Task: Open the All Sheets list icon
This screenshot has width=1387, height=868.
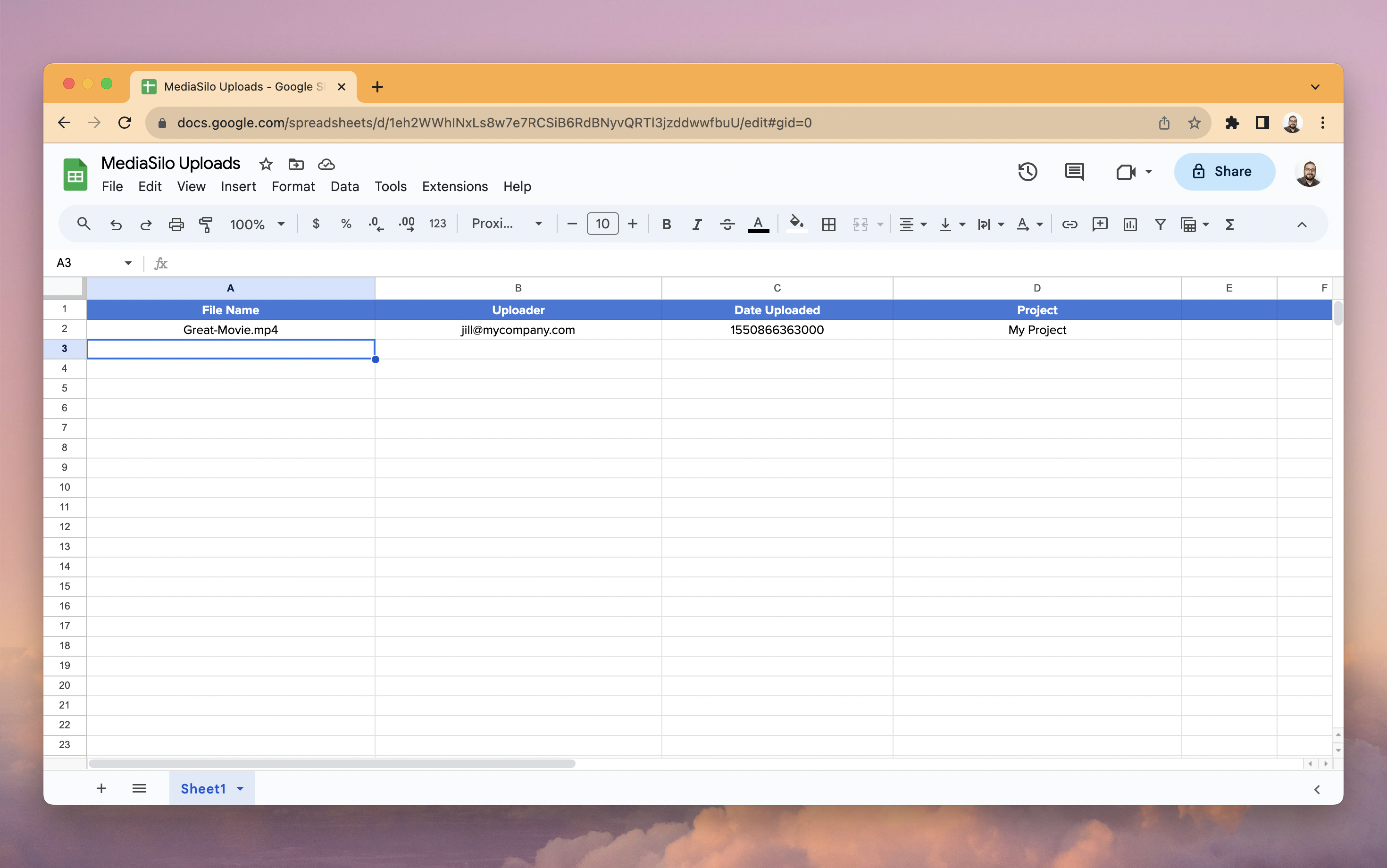Action: [x=139, y=788]
